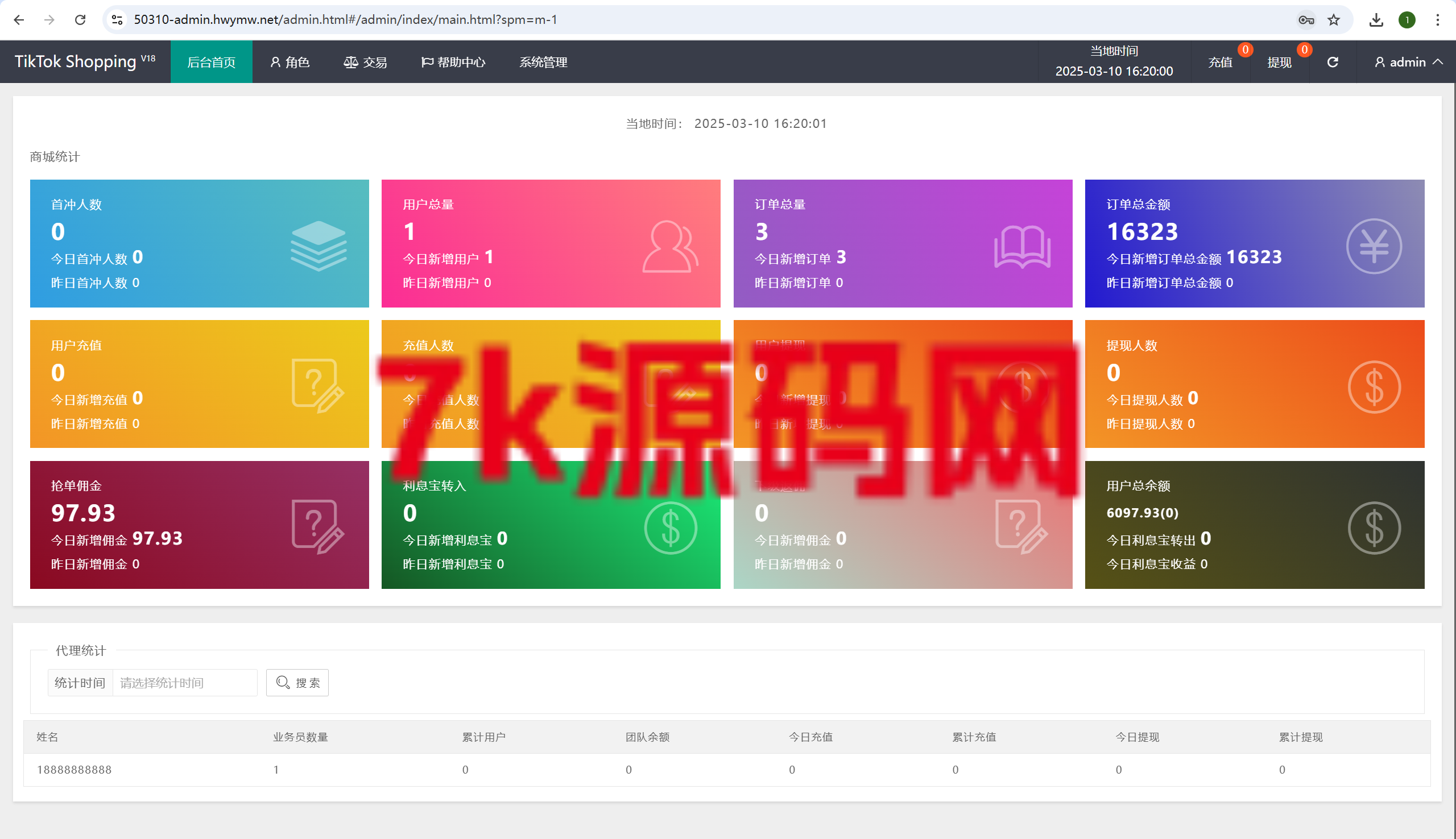Open site information icon in address bar
Screen dimensions: 1456x839
[x=117, y=20]
